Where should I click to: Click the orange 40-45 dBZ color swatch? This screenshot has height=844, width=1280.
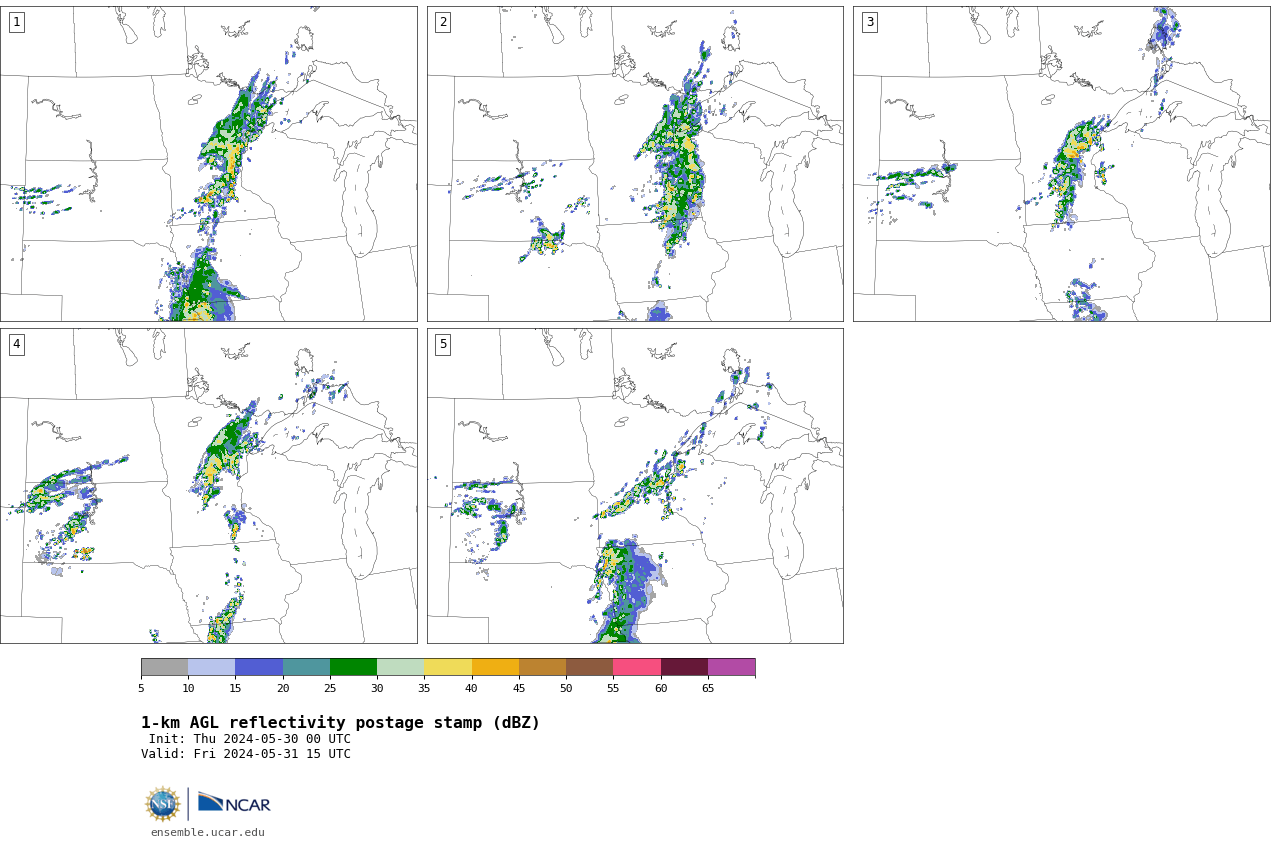click(x=495, y=667)
